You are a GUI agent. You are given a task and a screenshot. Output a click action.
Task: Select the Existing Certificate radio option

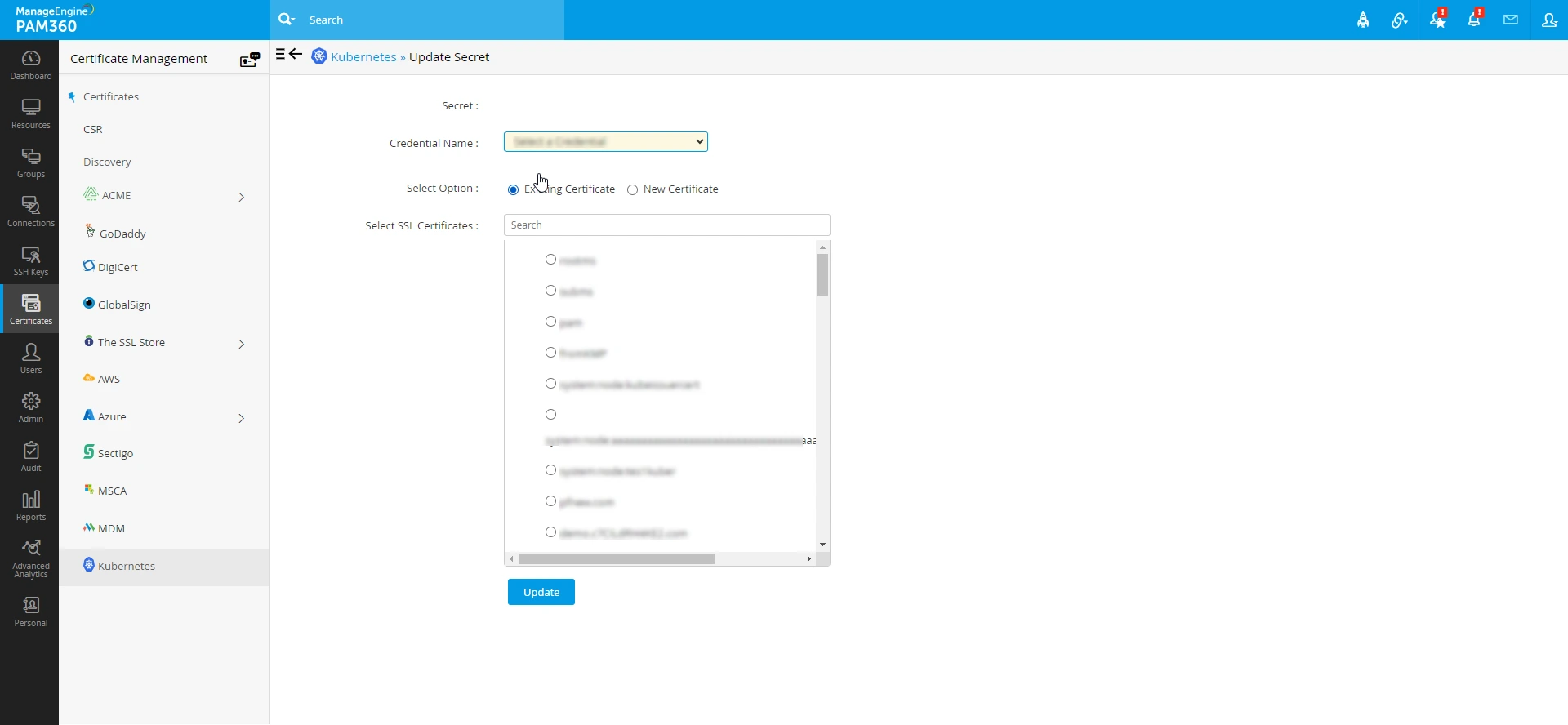coord(513,189)
